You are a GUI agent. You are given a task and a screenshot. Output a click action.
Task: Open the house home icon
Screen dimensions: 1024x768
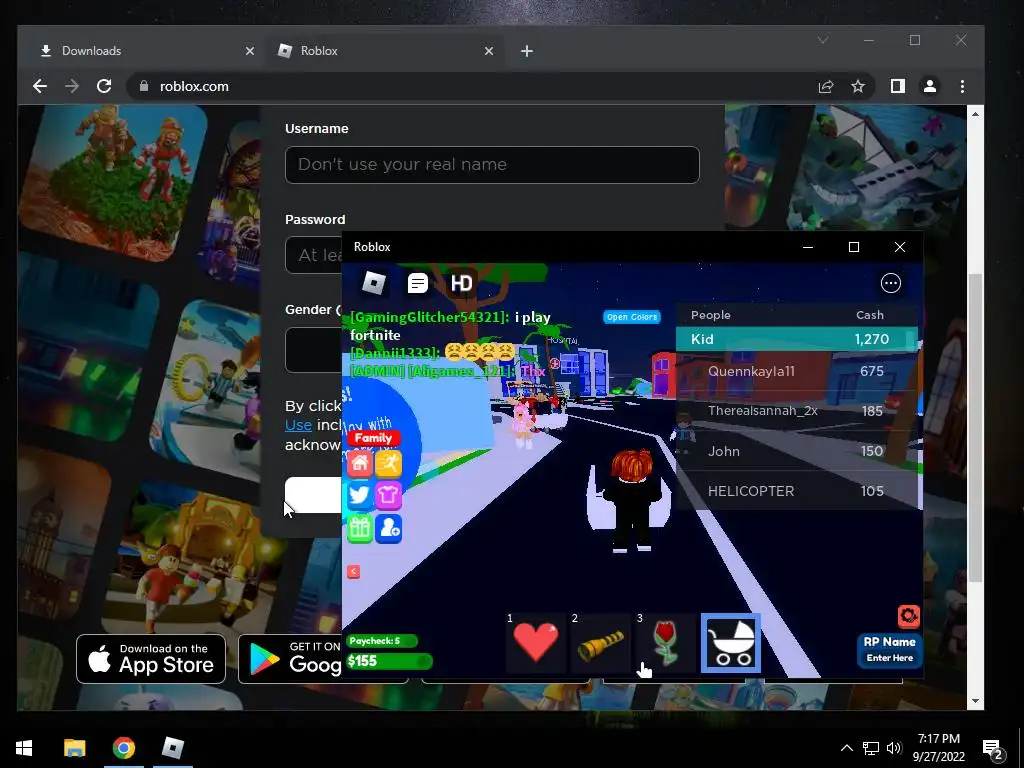click(x=360, y=464)
